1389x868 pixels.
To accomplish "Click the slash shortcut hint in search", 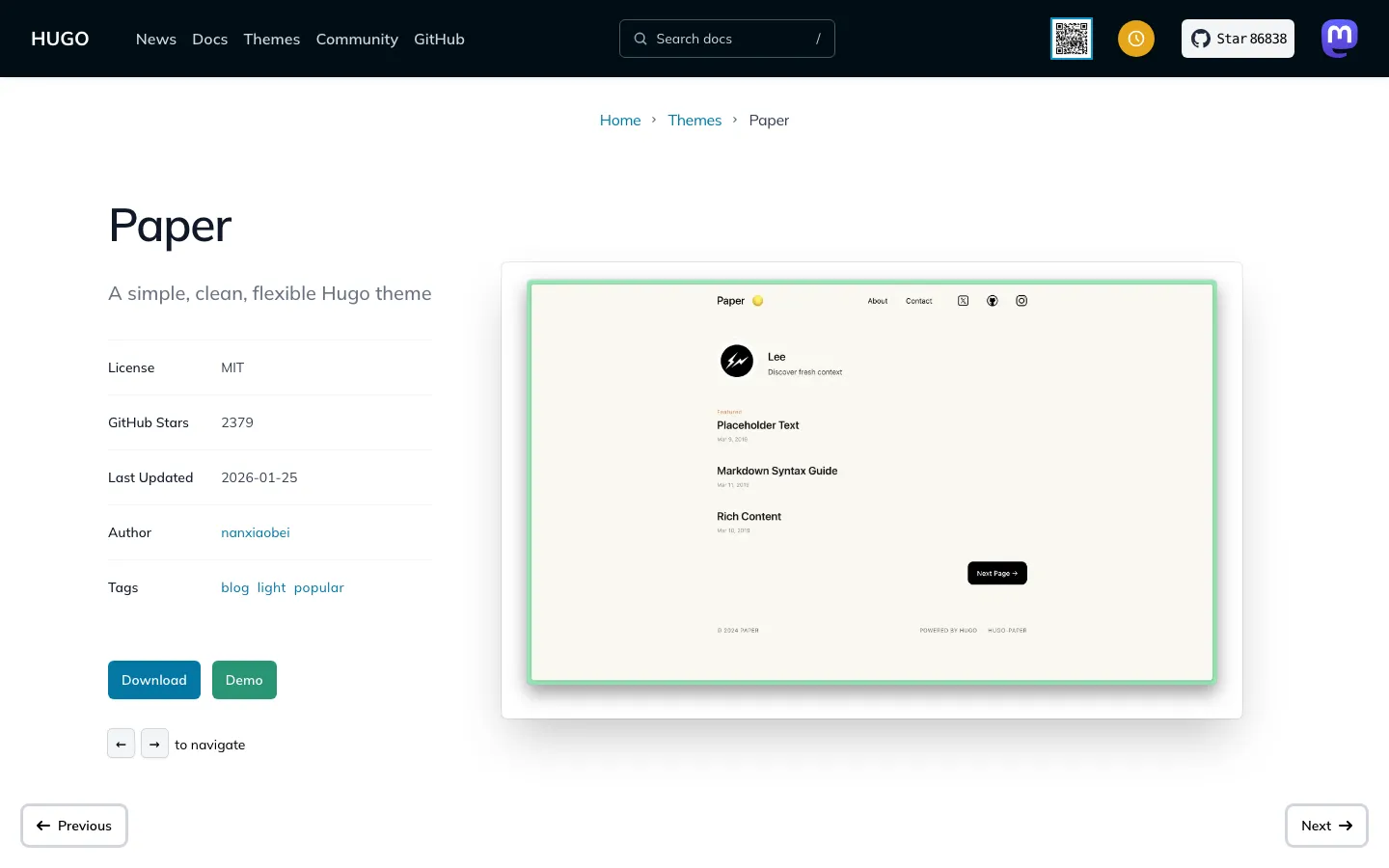I will [818, 39].
